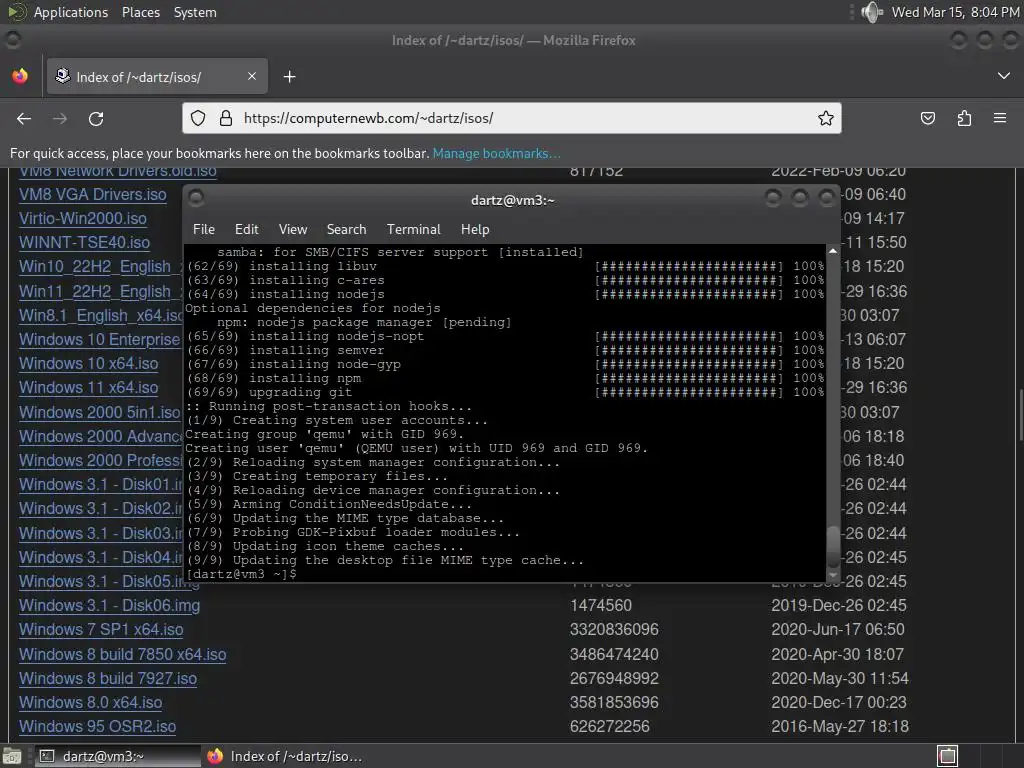Open the terminal View menu
The width and height of the screenshot is (1024, 768).
(293, 229)
